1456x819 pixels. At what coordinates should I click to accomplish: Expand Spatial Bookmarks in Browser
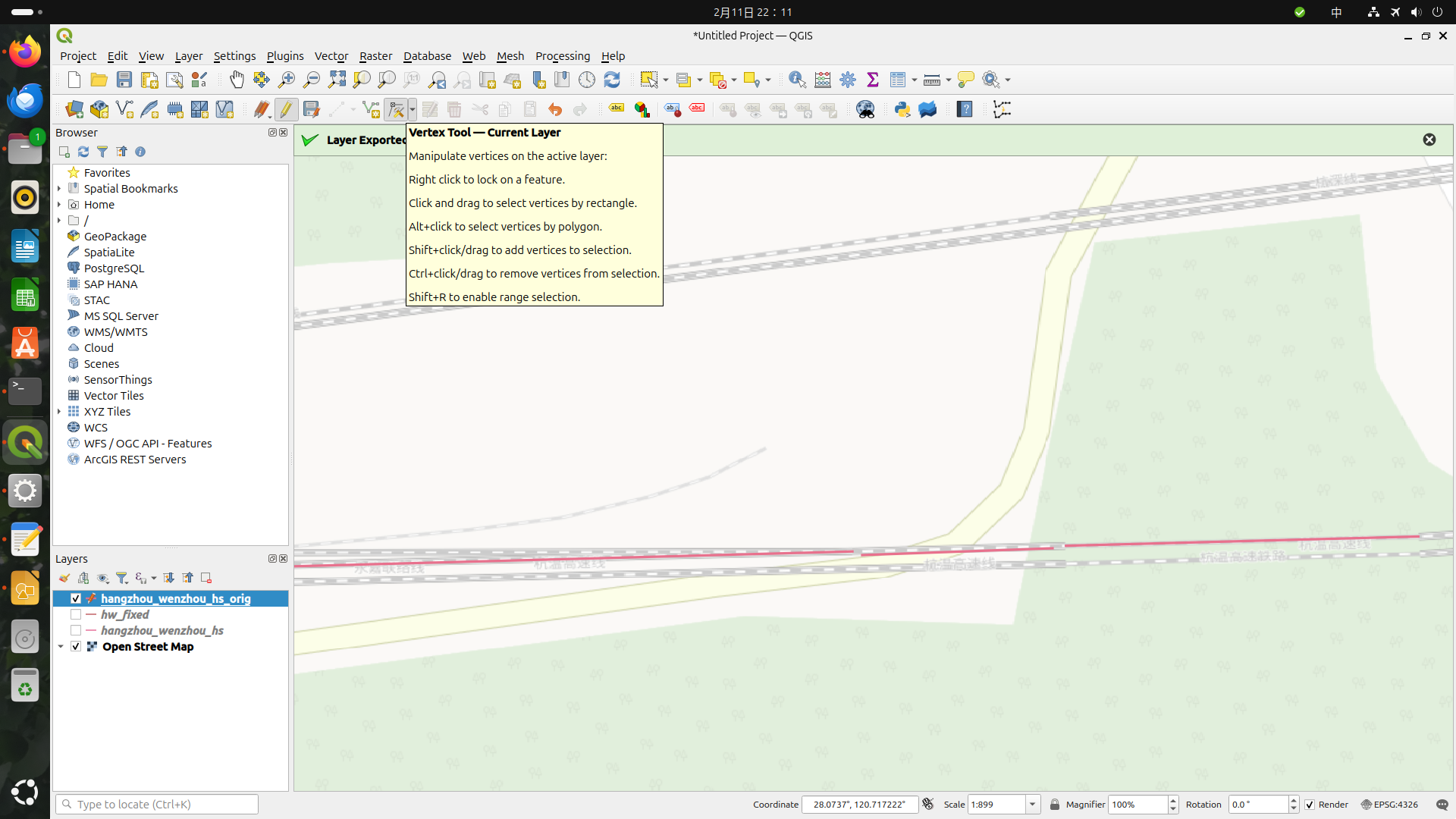(59, 188)
